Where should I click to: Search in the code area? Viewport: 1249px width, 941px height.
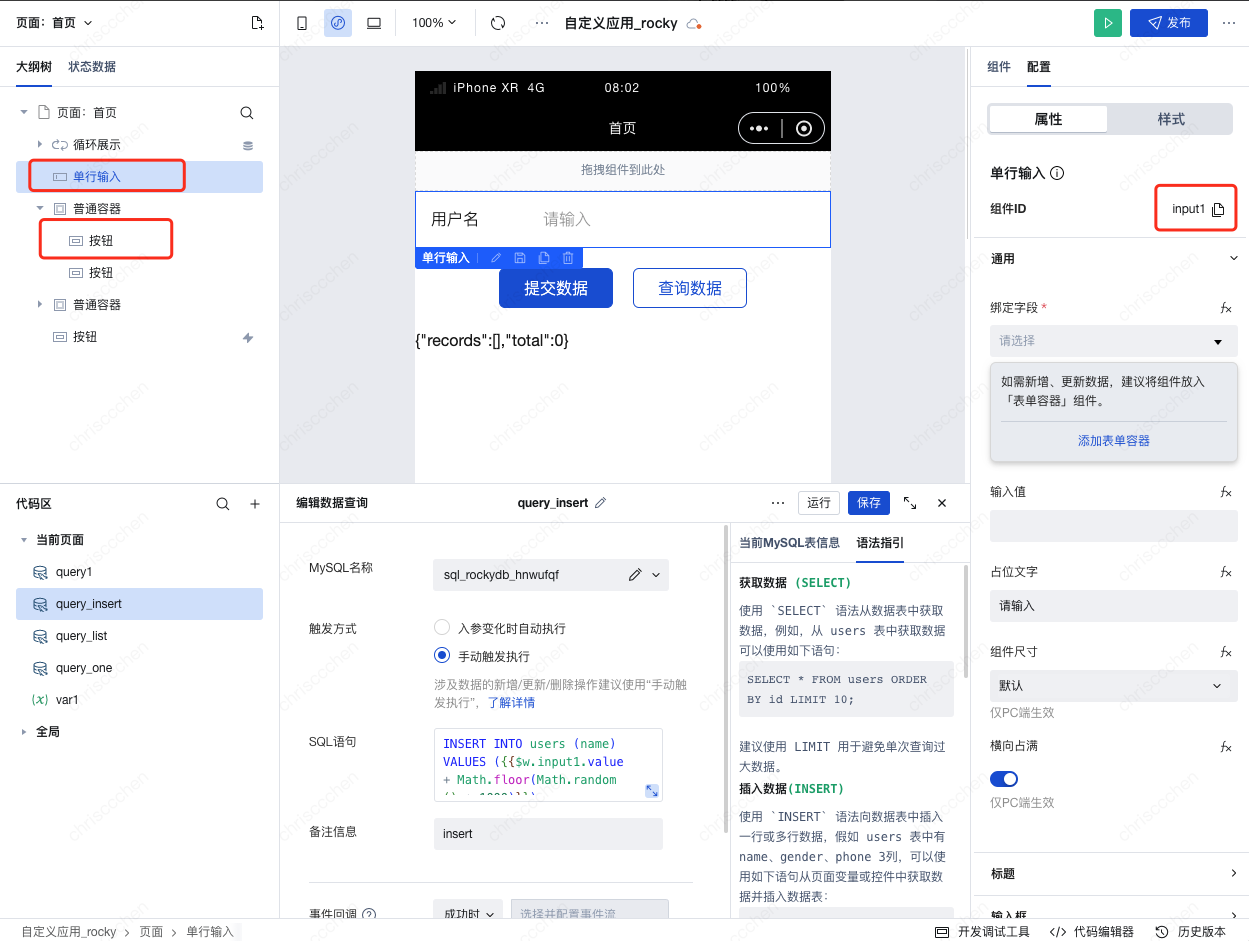point(223,504)
